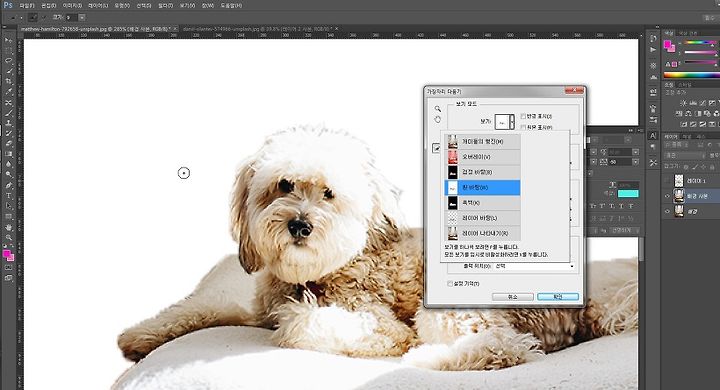Choose 흑백(K) view mode
The width and height of the screenshot is (720, 390).
(x=483, y=203)
